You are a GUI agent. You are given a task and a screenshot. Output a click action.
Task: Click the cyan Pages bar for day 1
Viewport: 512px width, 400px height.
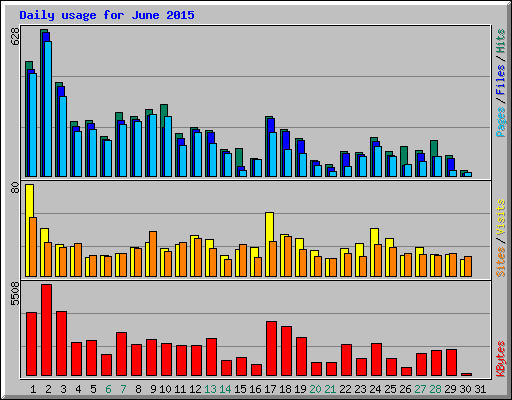click(33, 125)
